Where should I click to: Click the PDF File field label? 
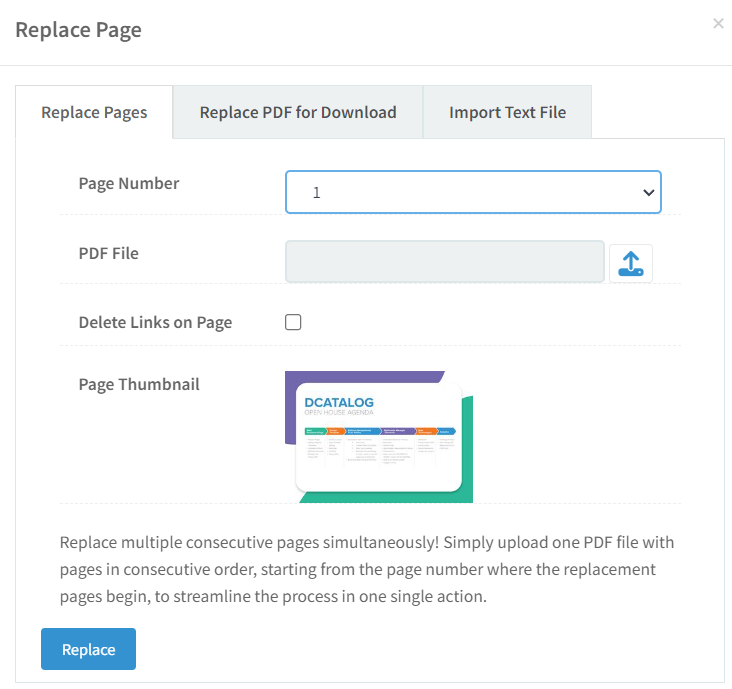coord(108,253)
